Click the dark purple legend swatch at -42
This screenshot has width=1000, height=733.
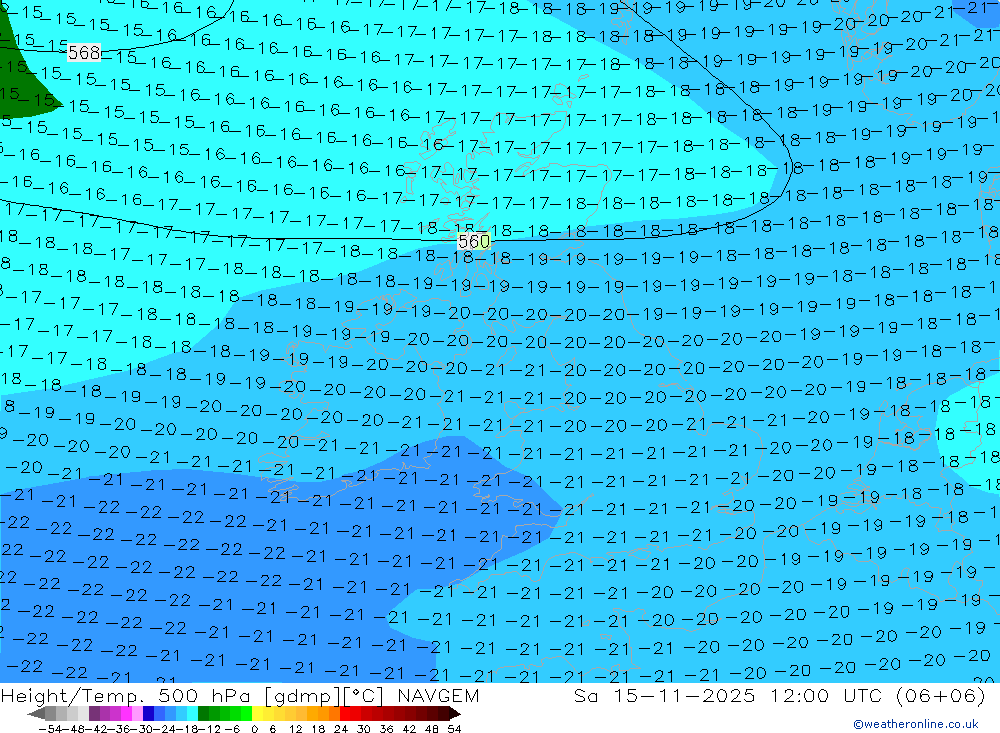coord(94,713)
